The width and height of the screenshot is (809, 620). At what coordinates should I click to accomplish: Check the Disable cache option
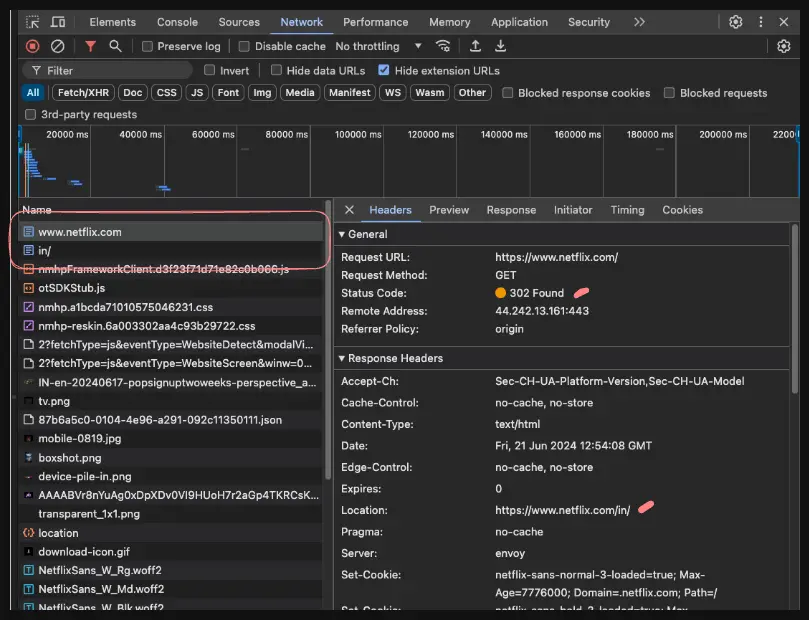click(244, 46)
